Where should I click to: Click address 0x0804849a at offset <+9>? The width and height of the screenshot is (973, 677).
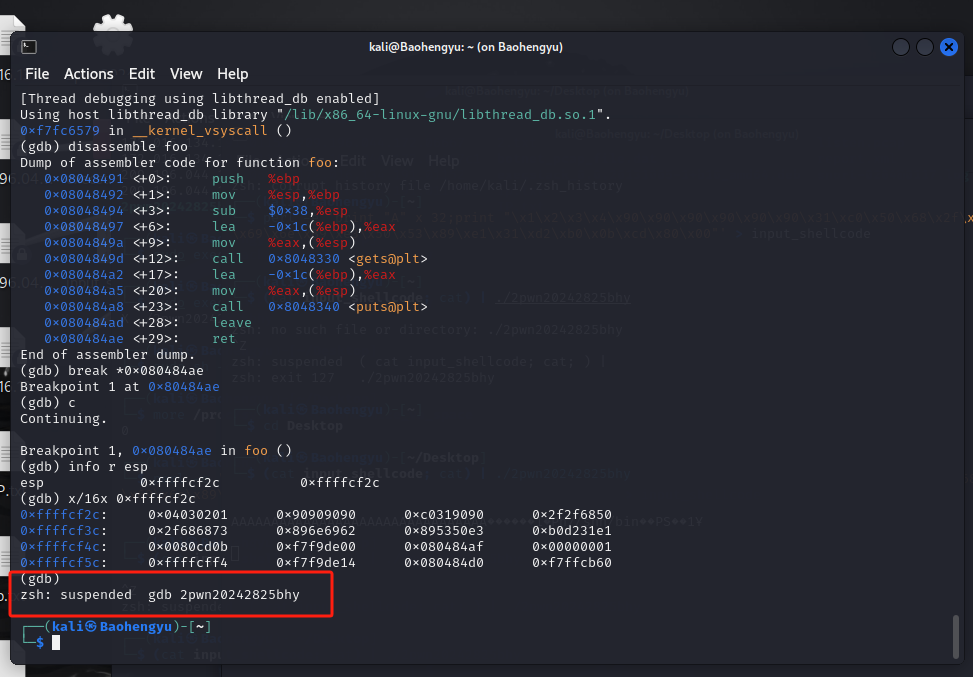(84, 243)
